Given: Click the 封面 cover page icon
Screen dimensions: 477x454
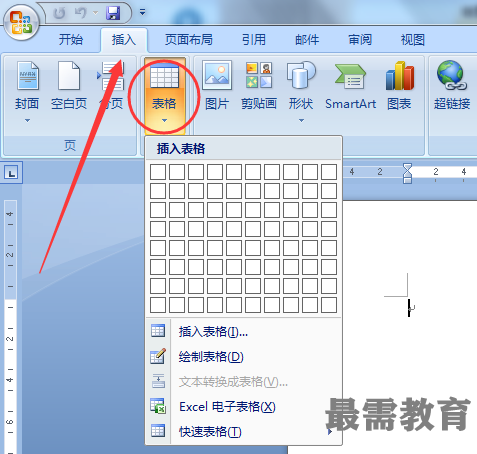Looking at the screenshot, I should pyautogui.click(x=28, y=76).
